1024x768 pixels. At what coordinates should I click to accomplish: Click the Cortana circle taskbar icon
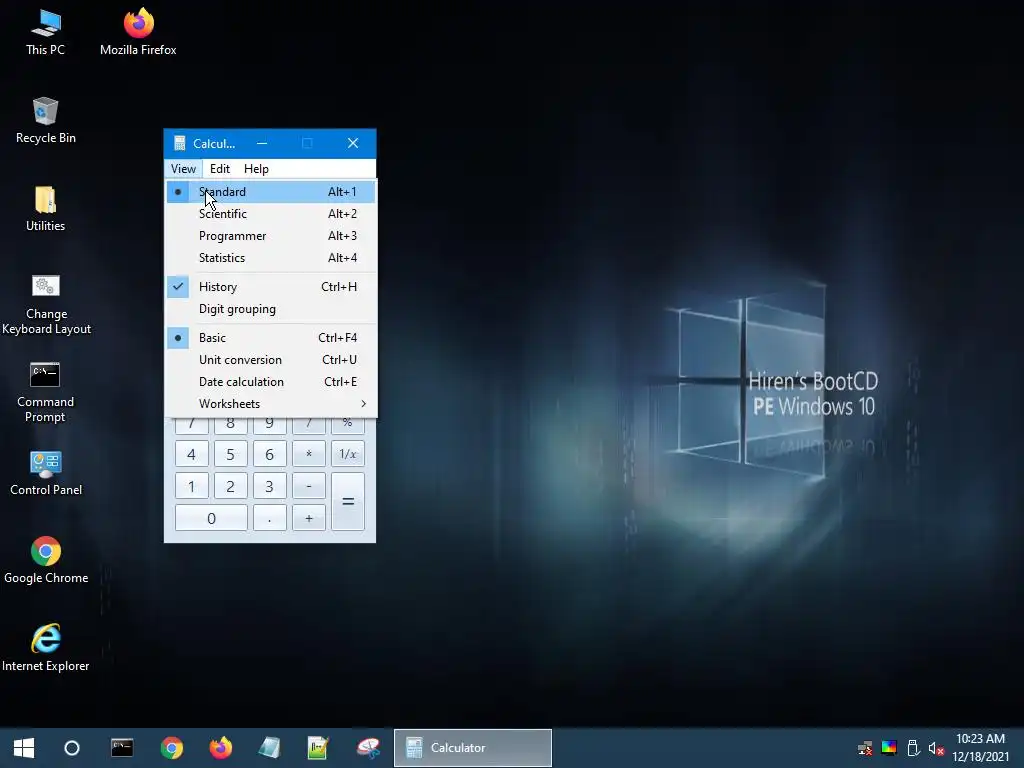(x=72, y=748)
